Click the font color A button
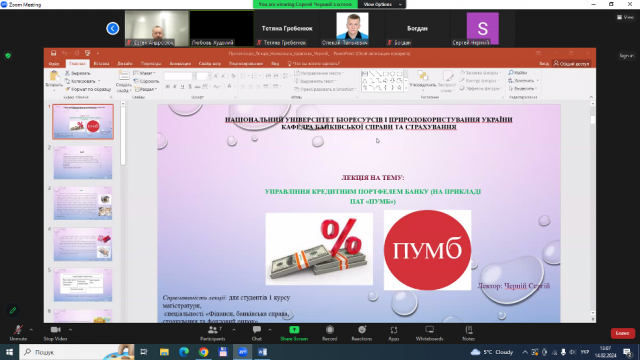The height and width of the screenshot is (360, 640). 229,87
